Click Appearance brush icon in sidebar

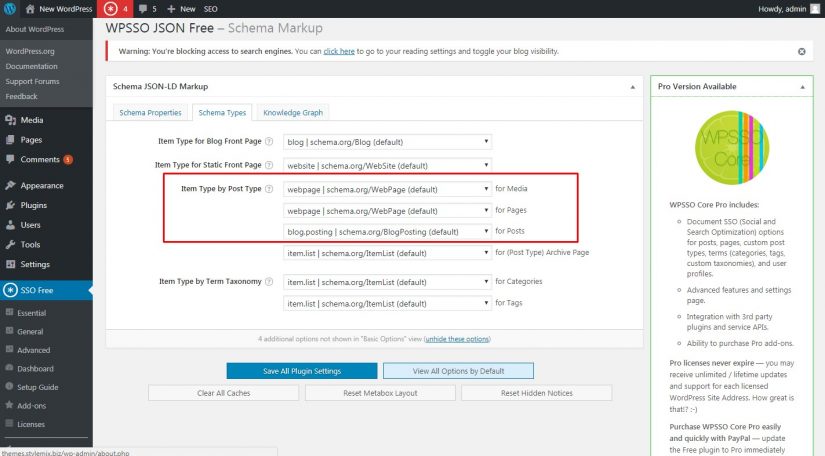tap(11, 185)
